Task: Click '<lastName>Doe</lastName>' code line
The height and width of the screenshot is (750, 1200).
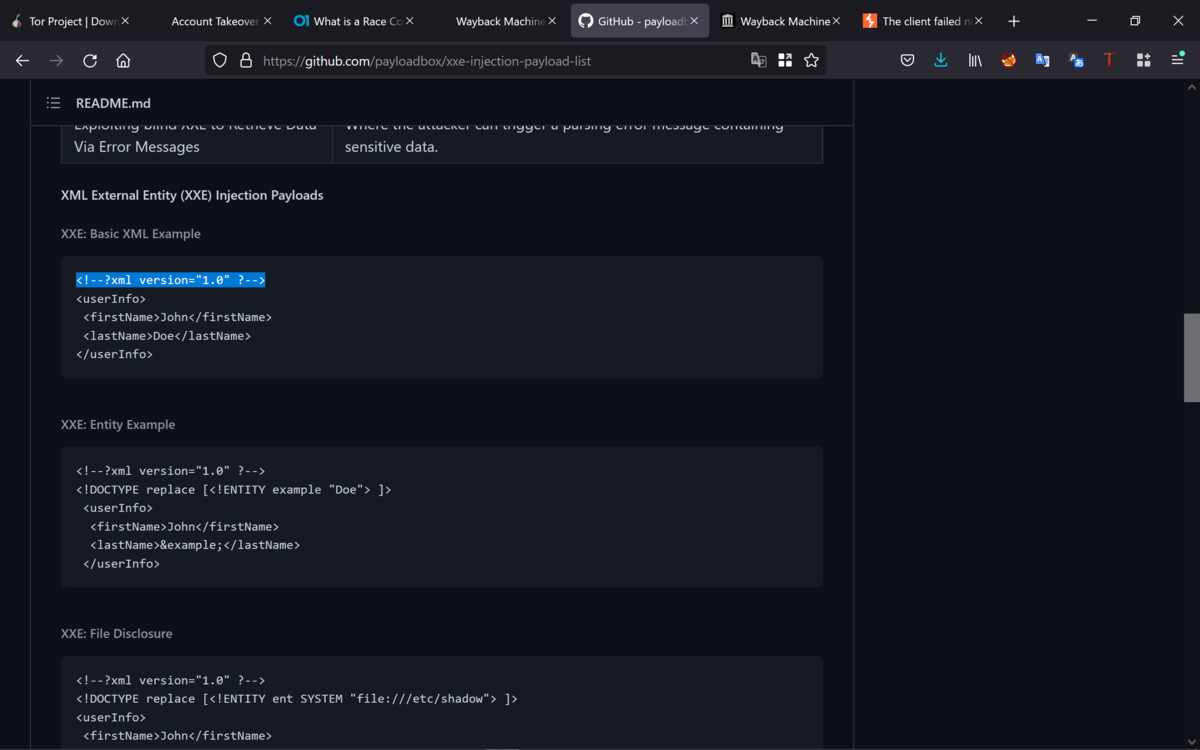Action: click(167, 336)
